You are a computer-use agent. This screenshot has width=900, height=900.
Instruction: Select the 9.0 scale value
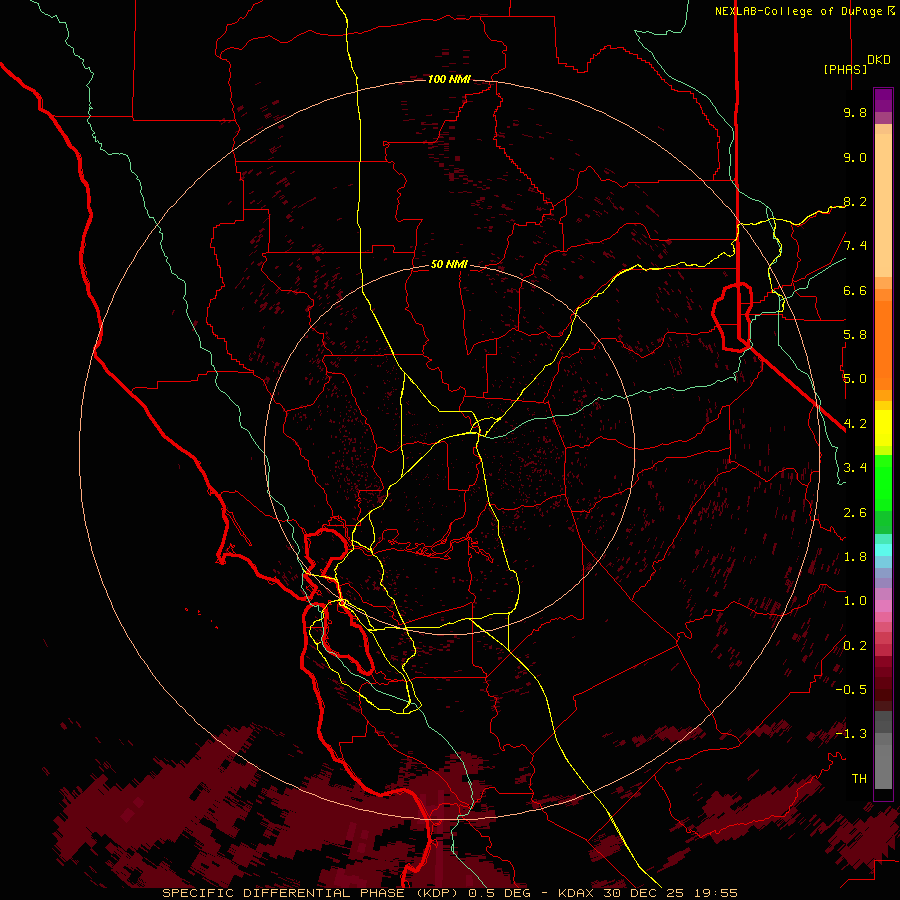point(855,157)
